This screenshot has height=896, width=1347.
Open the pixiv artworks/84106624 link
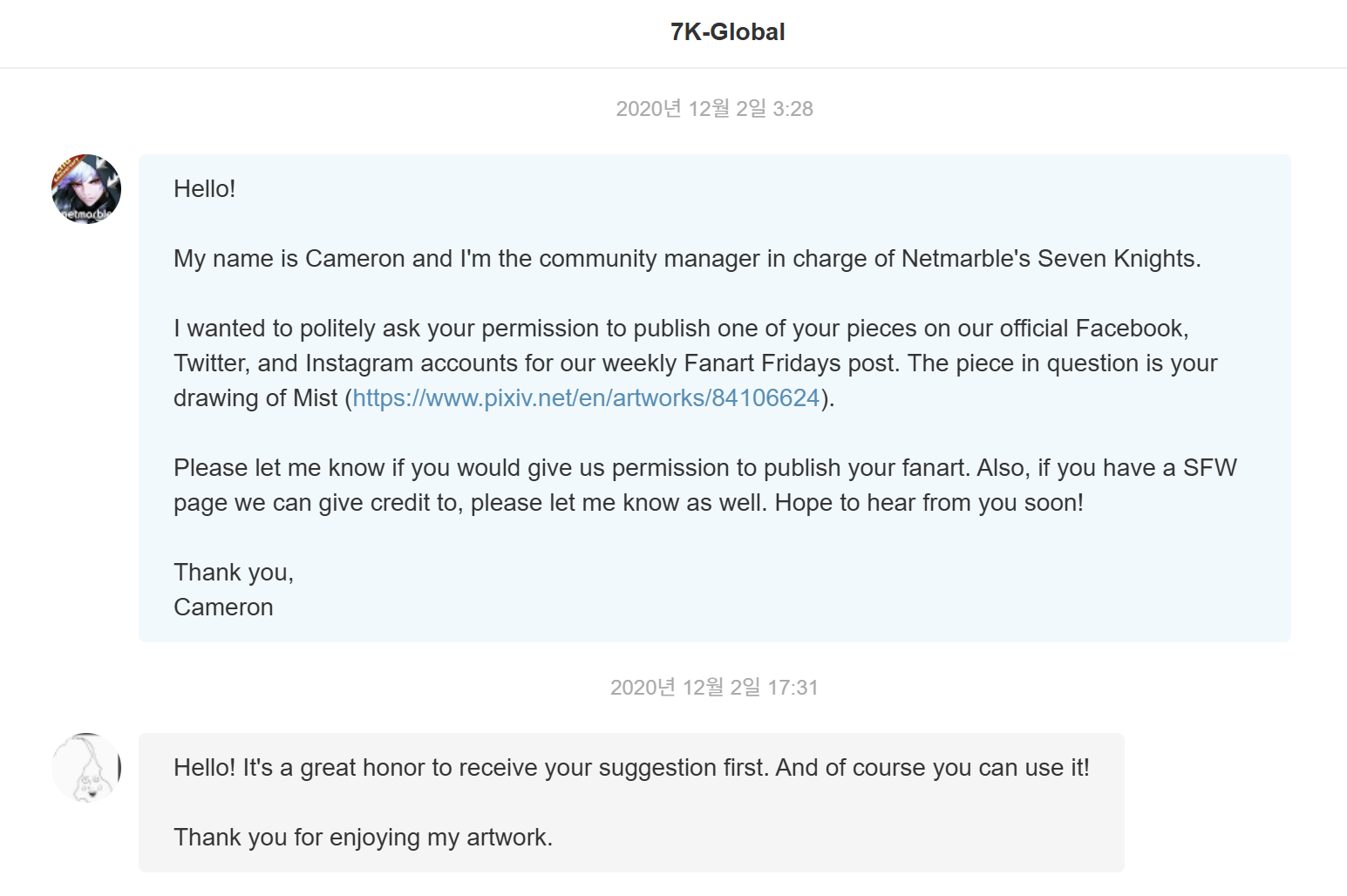pyautogui.click(x=586, y=398)
